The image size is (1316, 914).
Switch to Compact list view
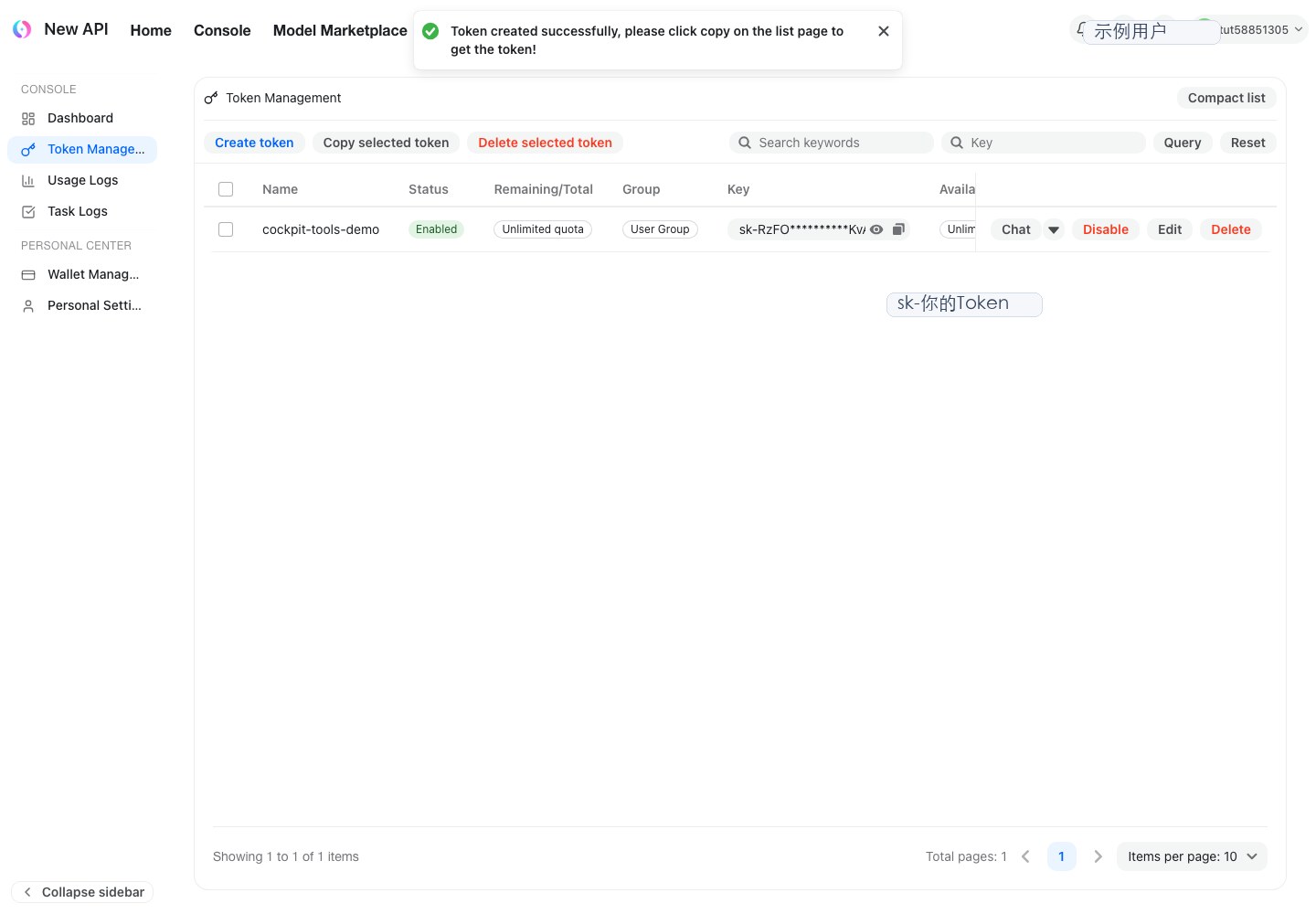coord(1226,98)
